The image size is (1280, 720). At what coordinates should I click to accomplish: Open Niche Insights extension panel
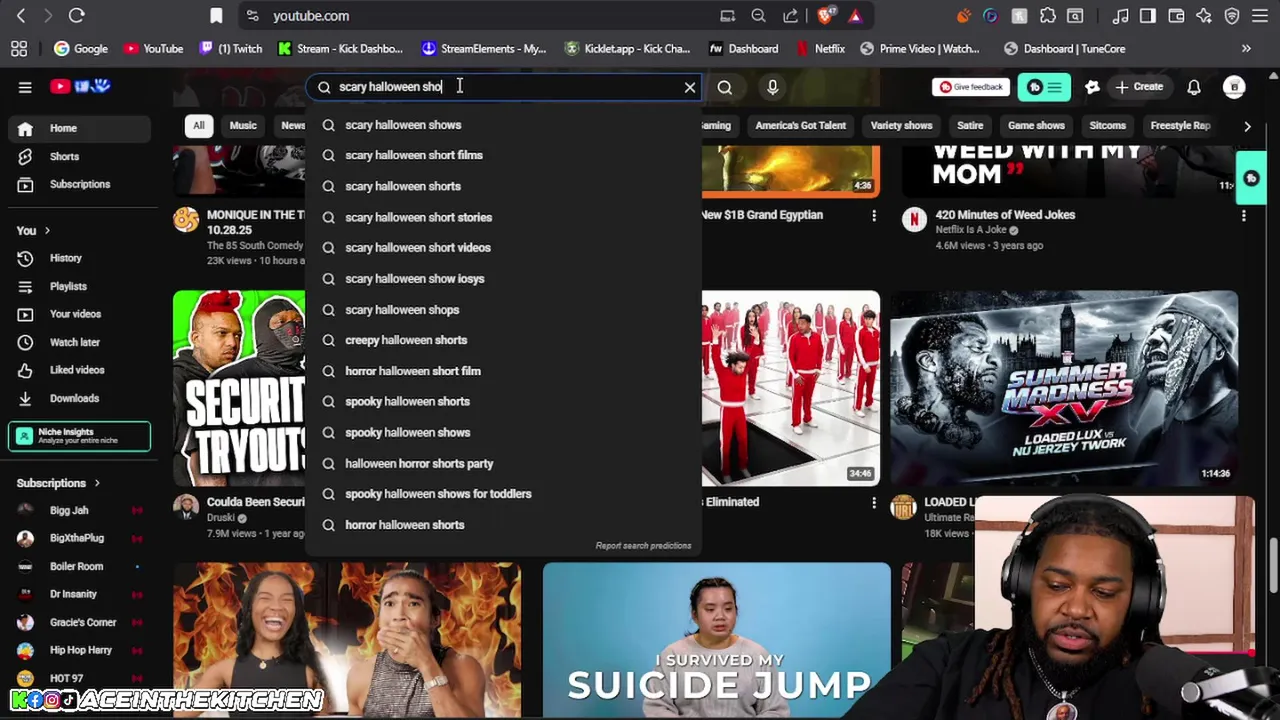coord(79,436)
